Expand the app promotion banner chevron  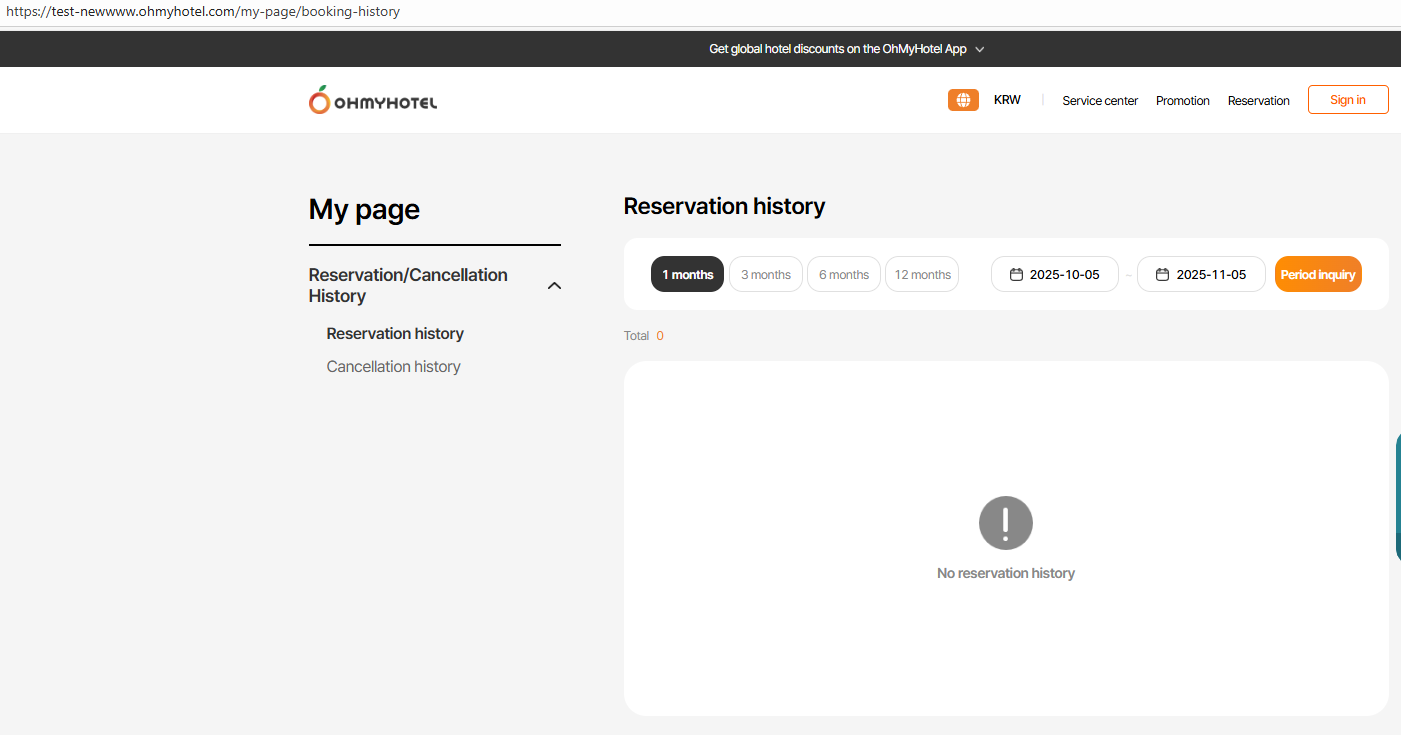pyautogui.click(x=980, y=49)
